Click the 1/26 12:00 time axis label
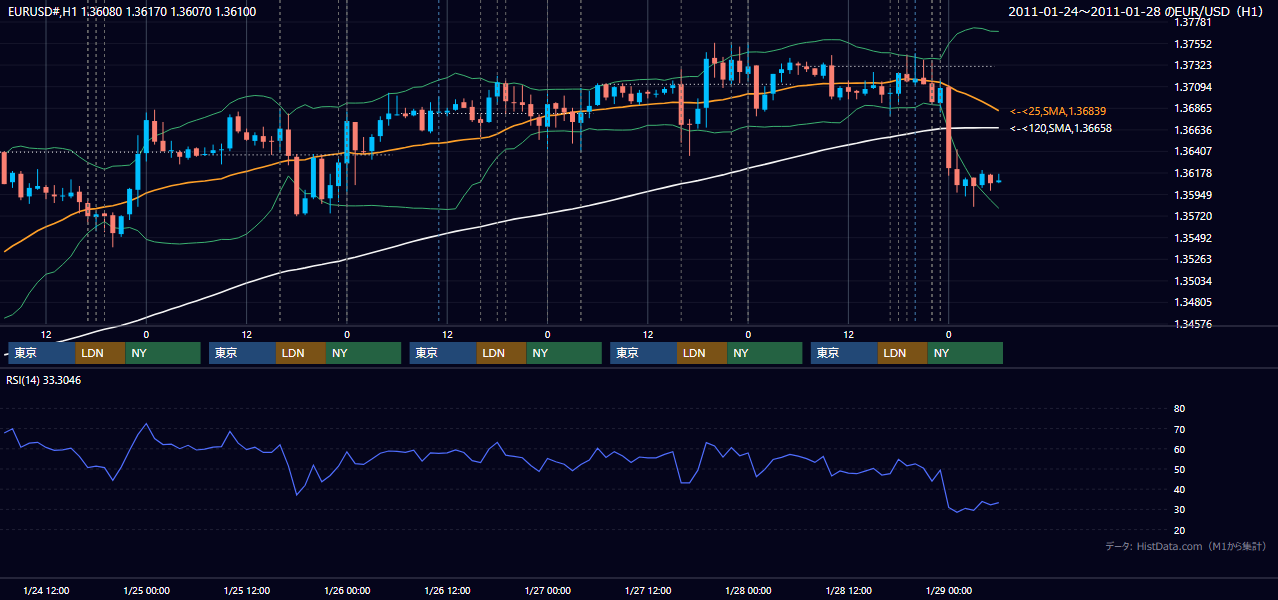Image resolution: width=1278 pixels, height=600 pixels. tap(448, 590)
